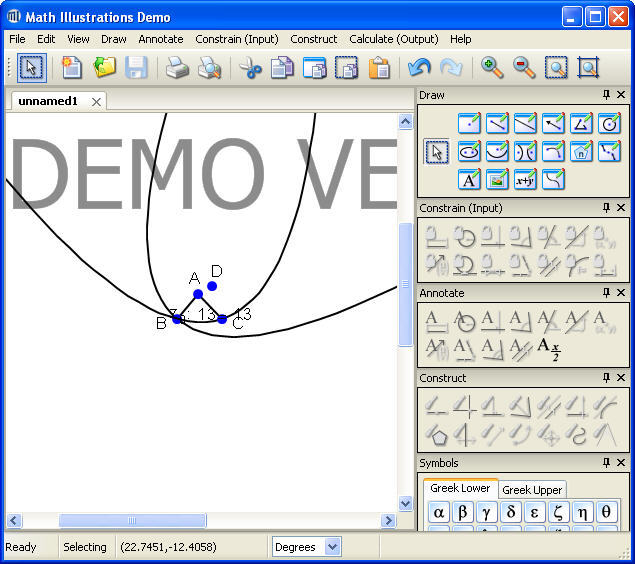Screen dimensions: 635x564
Task: Click the Save floppy disk icon
Action: [136, 68]
